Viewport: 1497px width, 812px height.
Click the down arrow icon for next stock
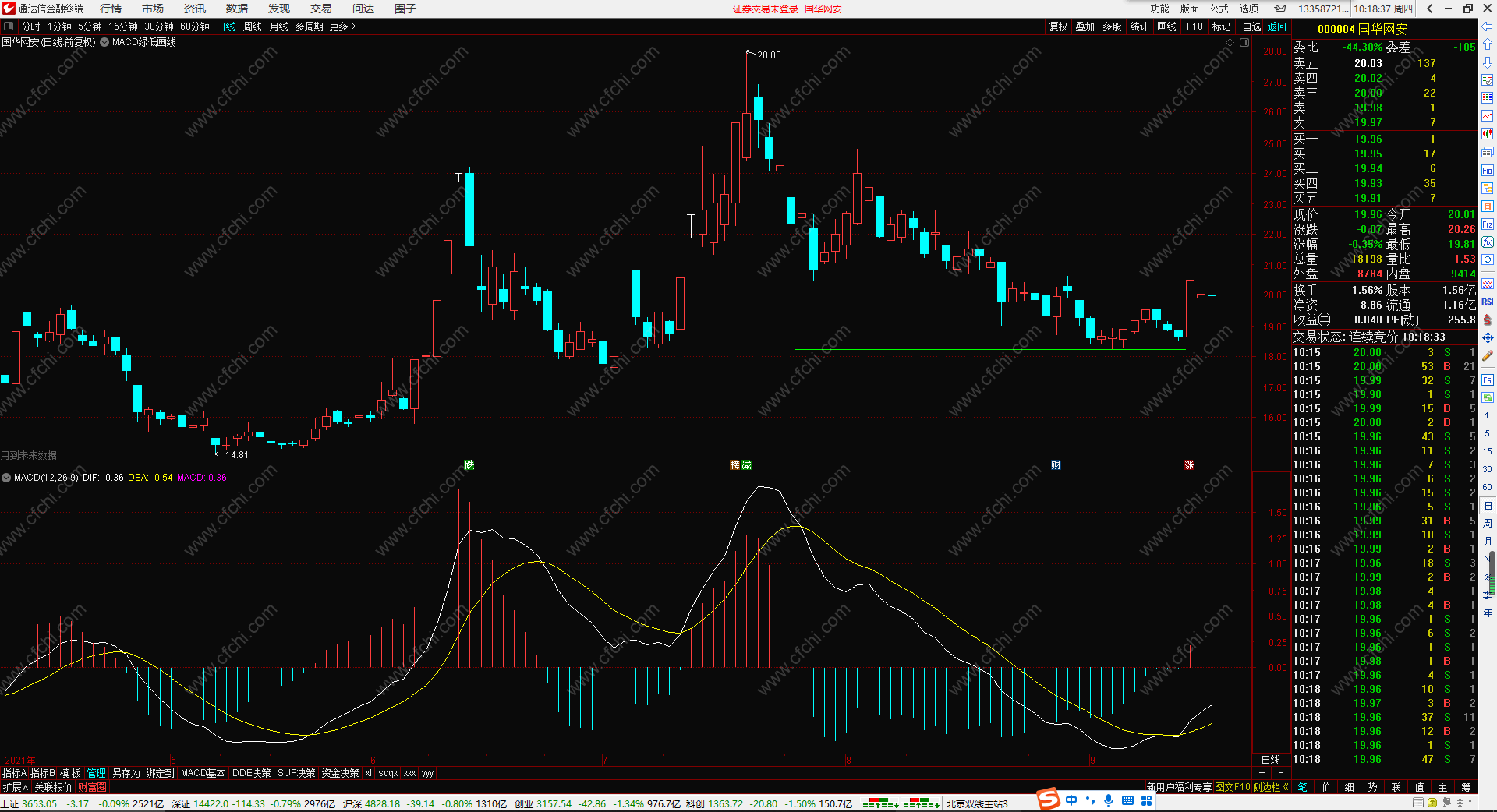click(1487, 62)
